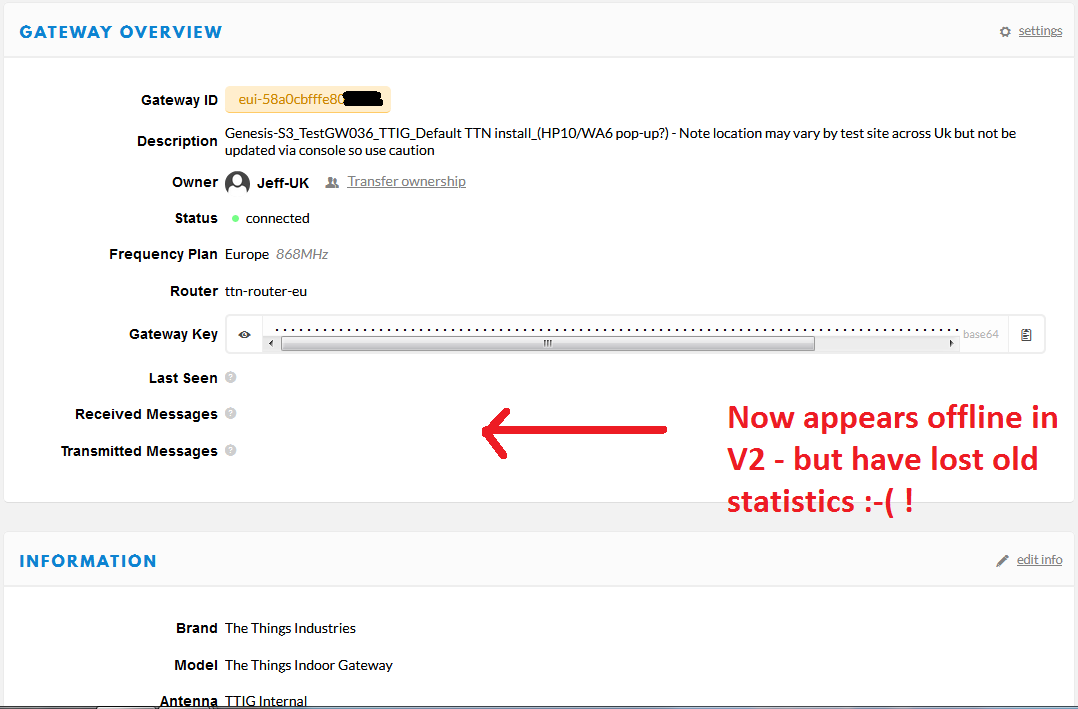Open the Transfer ownership link
Viewport: 1078px width, 709px height.
[406, 182]
